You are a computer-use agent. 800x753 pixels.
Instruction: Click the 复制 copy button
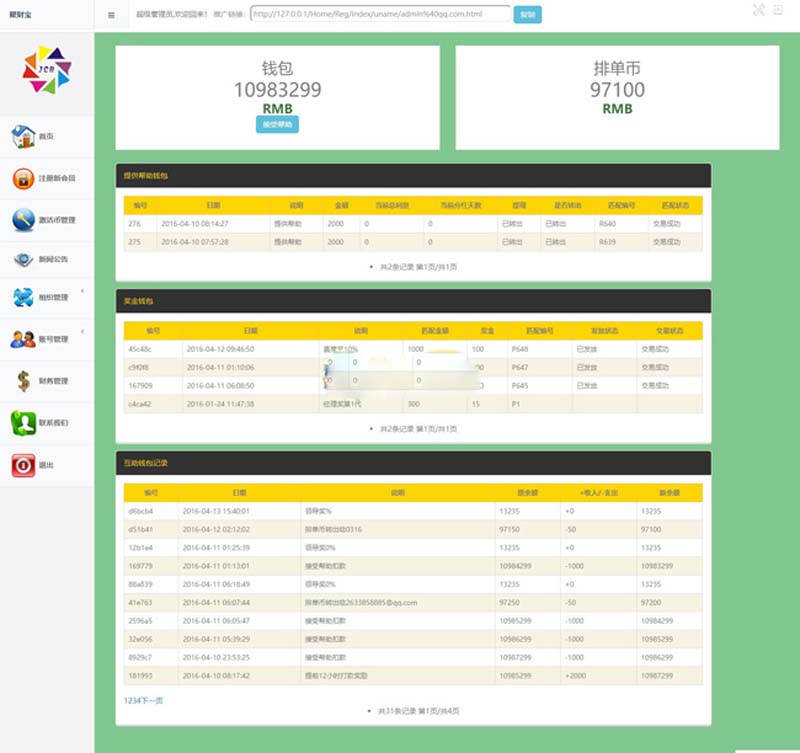click(x=527, y=14)
